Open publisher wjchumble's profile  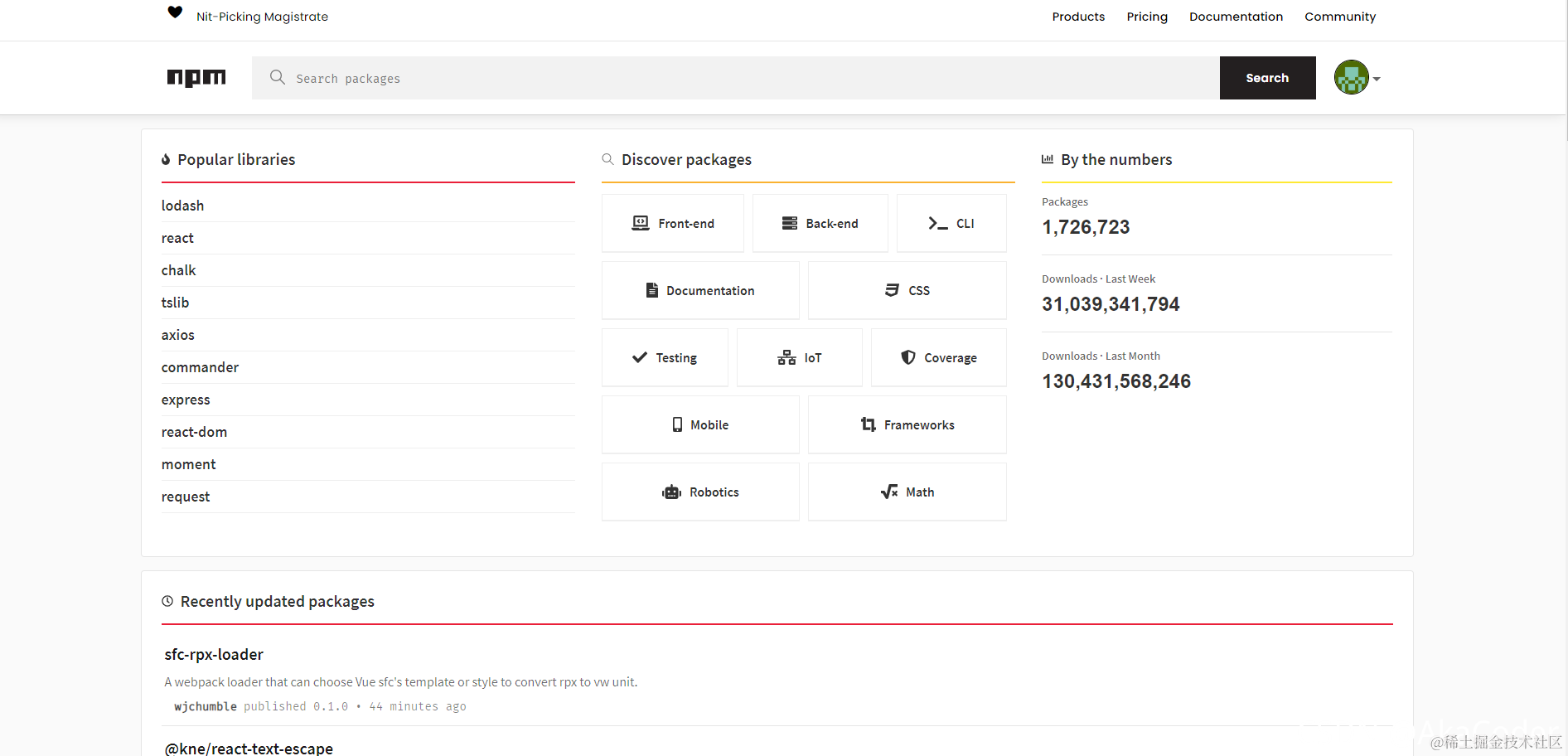[x=206, y=706]
